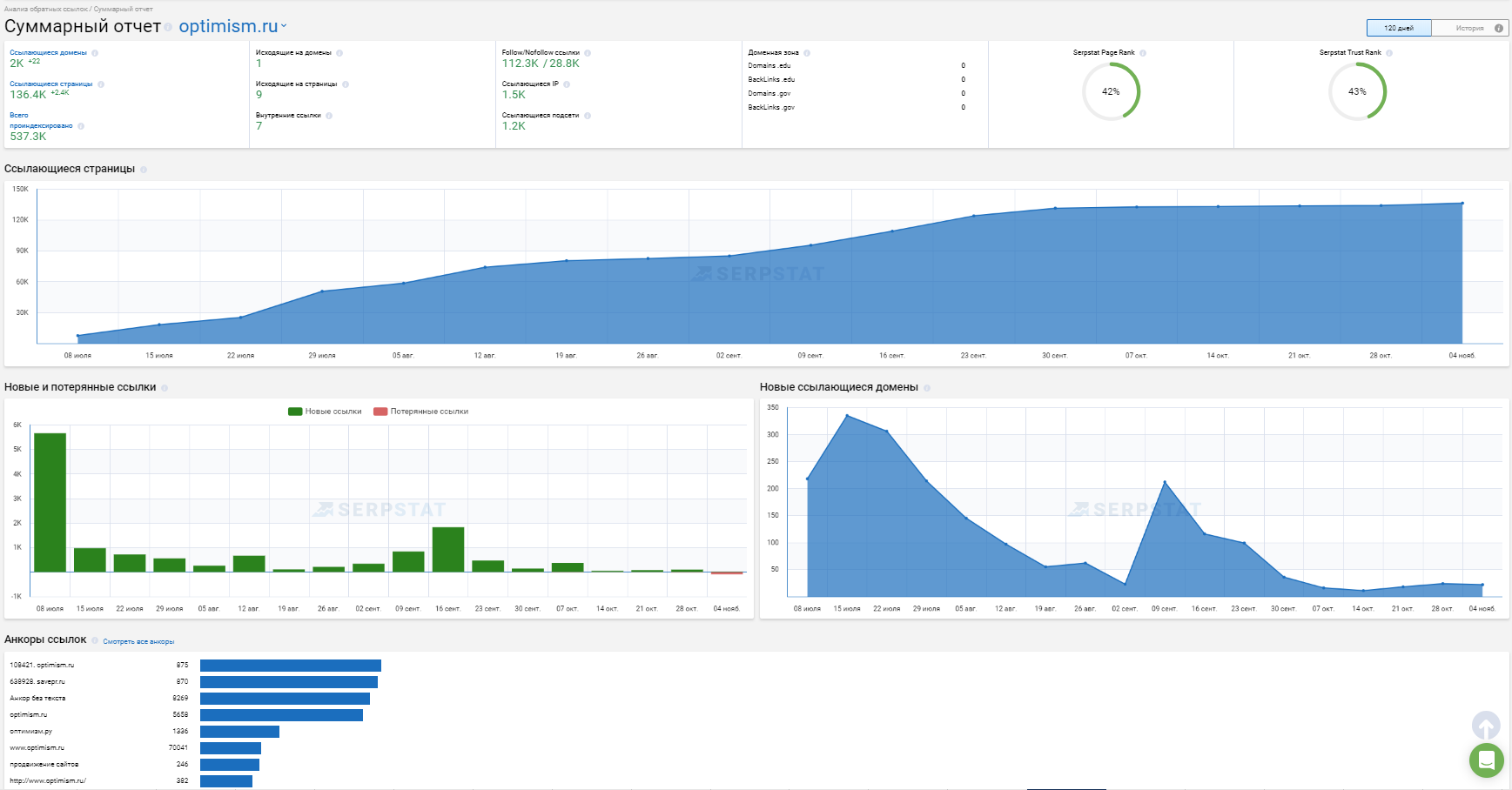
Task: Open info icon by Ссылающиеся страницы chart heading
Action: pos(144,170)
